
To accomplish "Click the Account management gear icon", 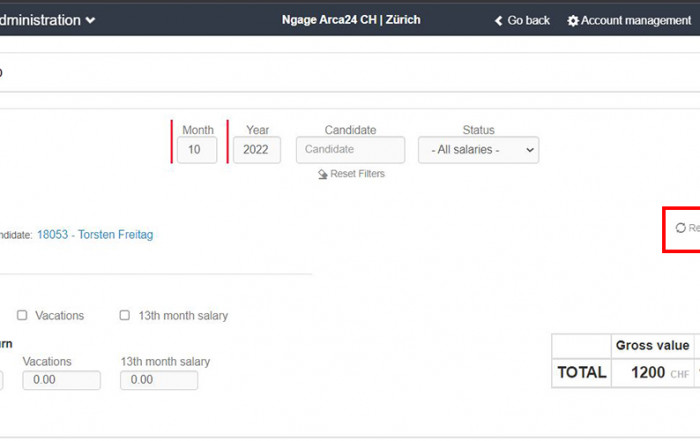I will [573, 21].
